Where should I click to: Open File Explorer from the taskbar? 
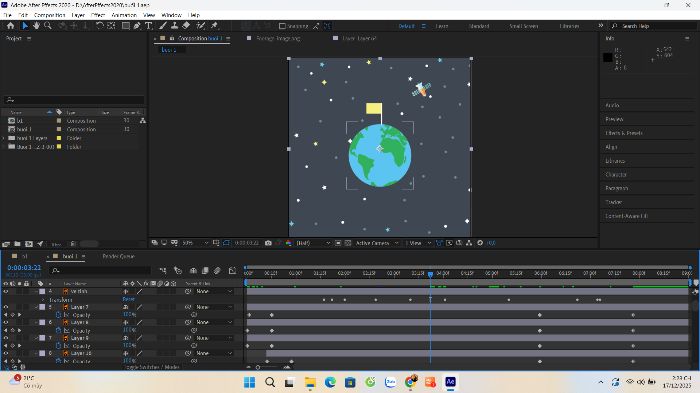[310, 382]
